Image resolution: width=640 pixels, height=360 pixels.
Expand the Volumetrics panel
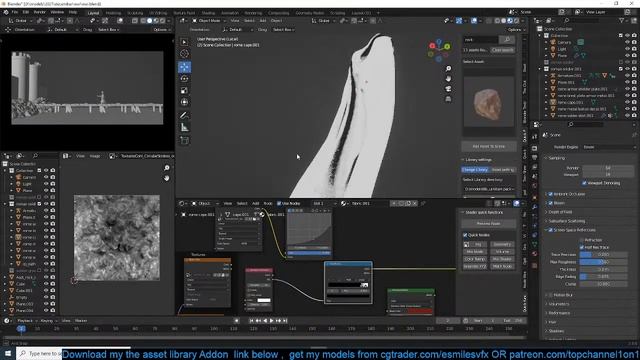558,304
